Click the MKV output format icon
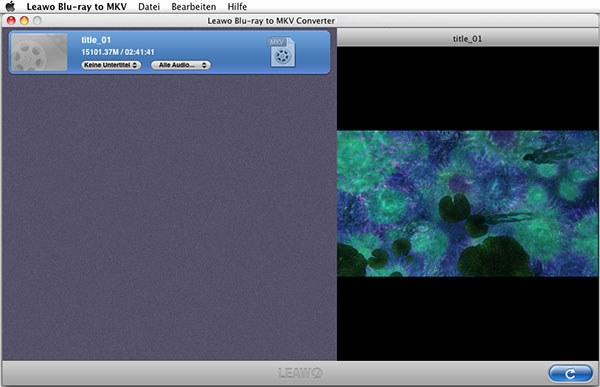600x387 pixels. (282, 52)
